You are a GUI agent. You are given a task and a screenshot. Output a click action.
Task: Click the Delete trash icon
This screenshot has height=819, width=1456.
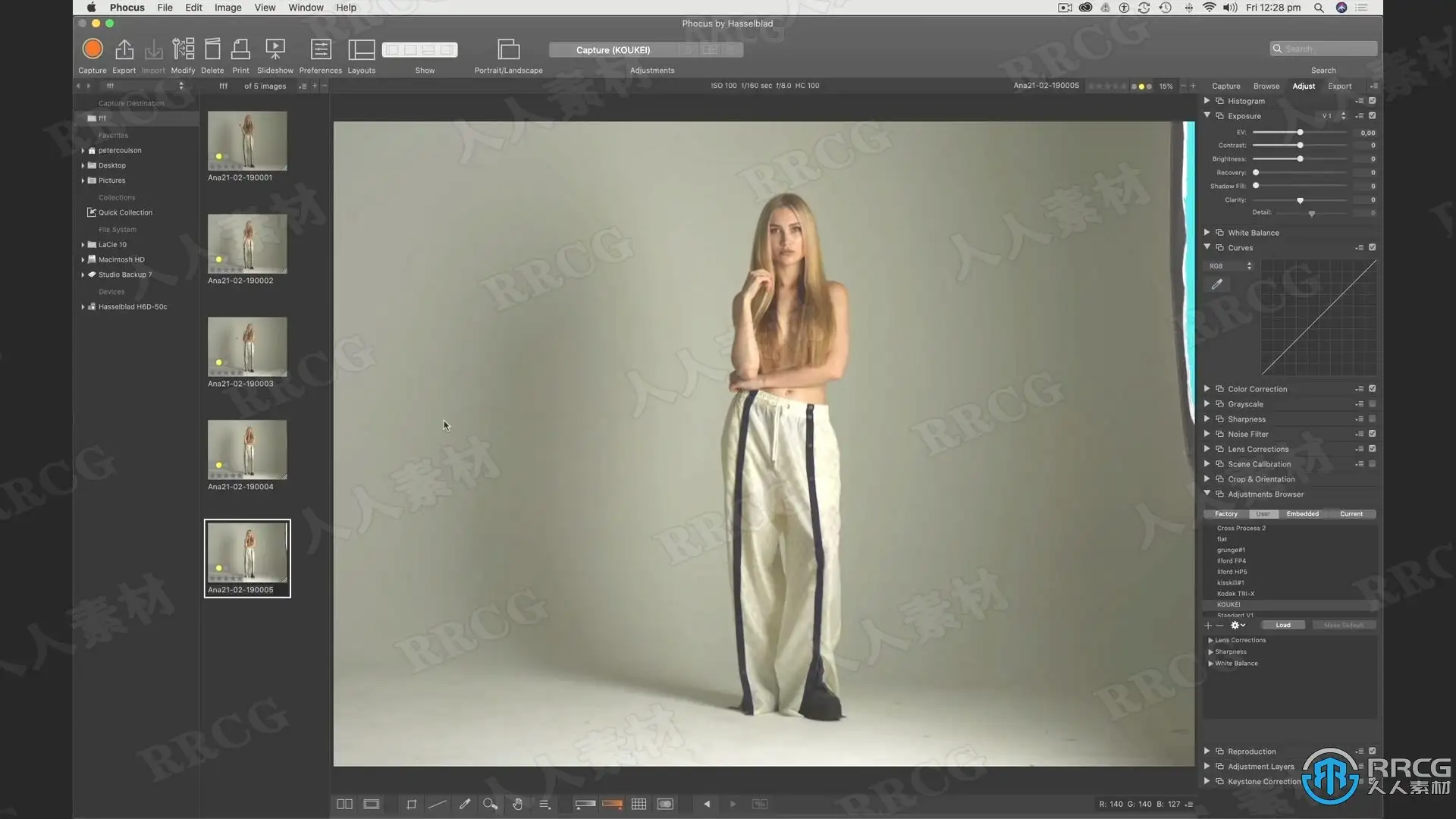[212, 49]
